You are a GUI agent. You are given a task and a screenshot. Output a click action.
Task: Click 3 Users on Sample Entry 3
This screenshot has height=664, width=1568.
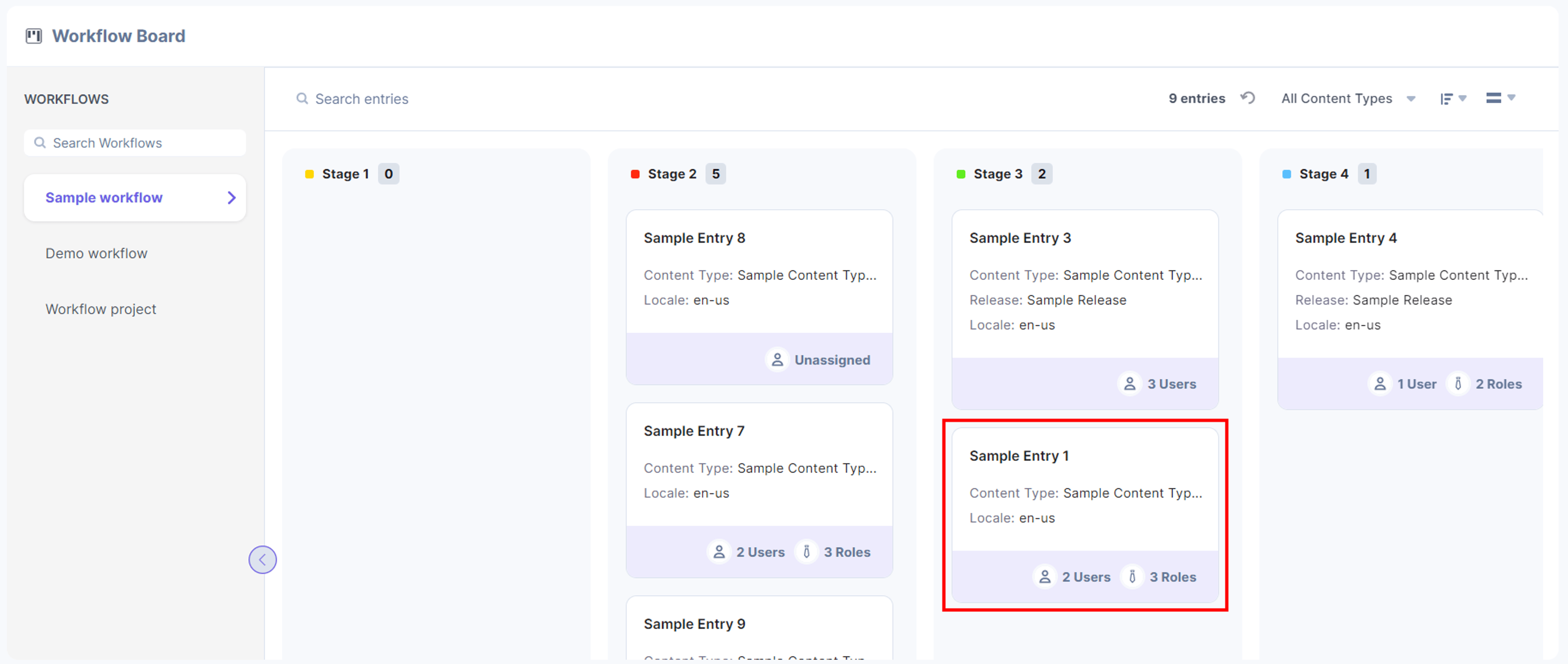click(x=1172, y=385)
